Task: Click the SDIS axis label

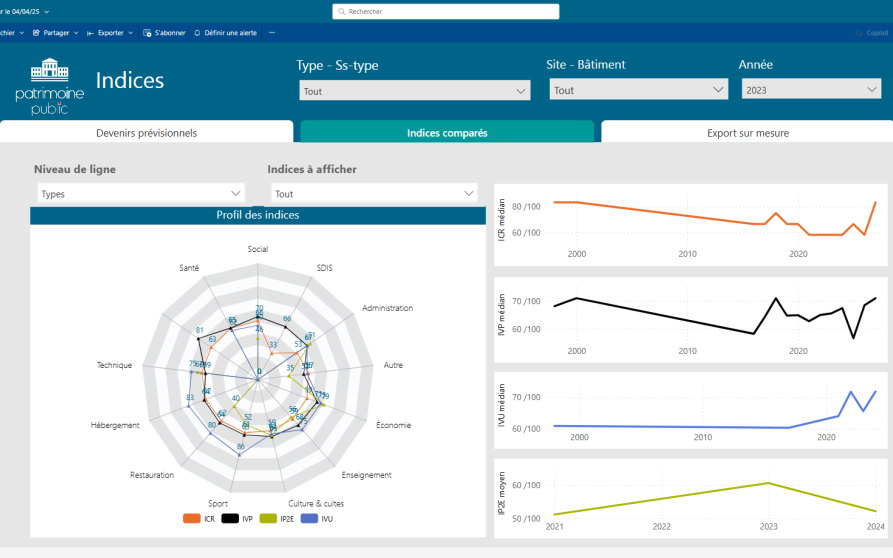Action: click(x=325, y=268)
